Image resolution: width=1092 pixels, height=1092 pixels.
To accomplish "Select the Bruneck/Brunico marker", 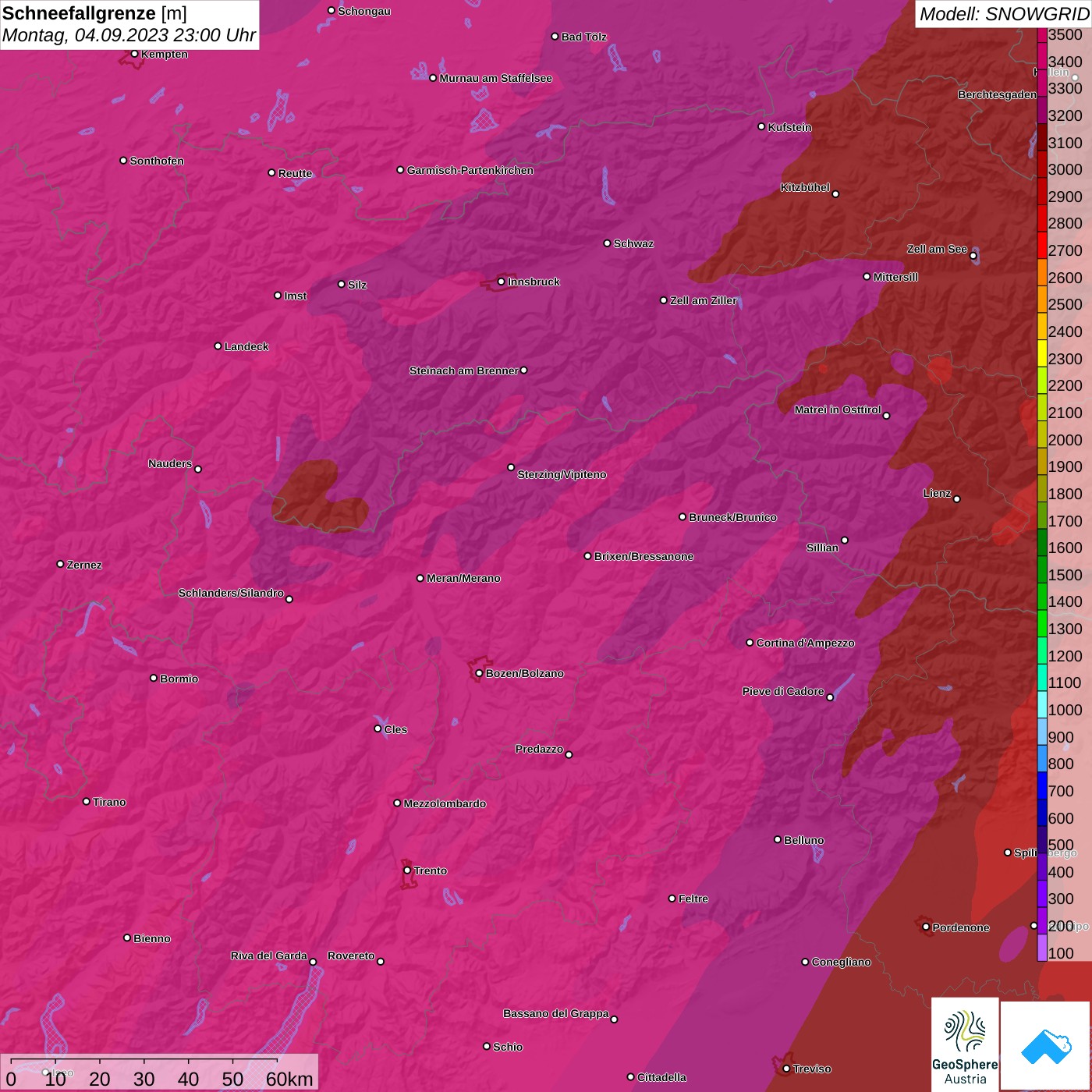I will (682, 516).
